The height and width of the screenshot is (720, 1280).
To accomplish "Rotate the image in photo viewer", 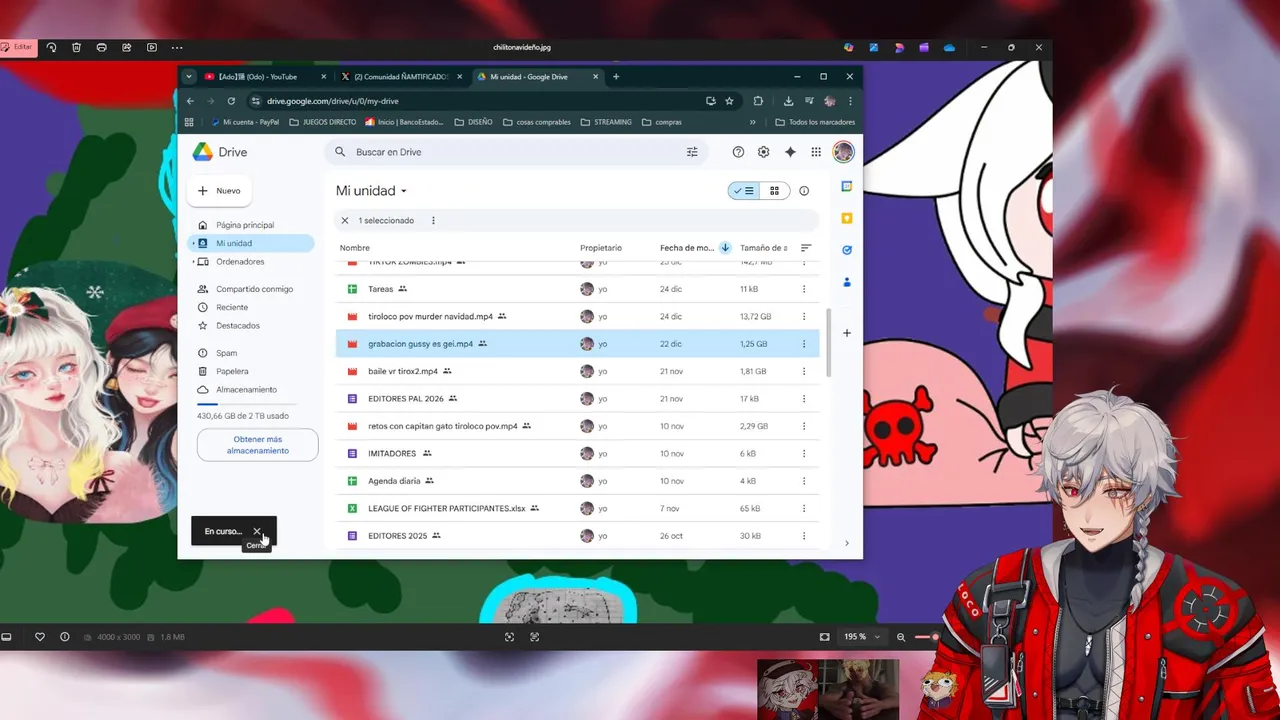I will click(x=50, y=47).
